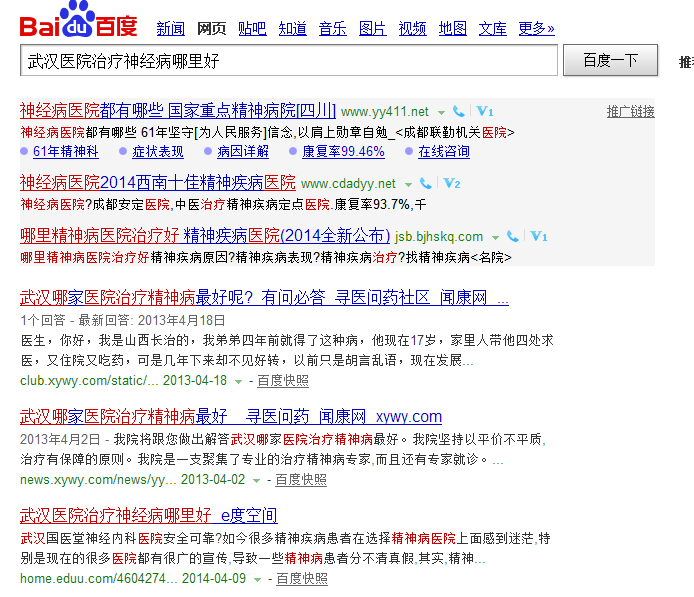Image resolution: width=694 pixels, height=597 pixels.
Task: Click V2 badge next to www.cdadyy.net
Action: coord(451,183)
